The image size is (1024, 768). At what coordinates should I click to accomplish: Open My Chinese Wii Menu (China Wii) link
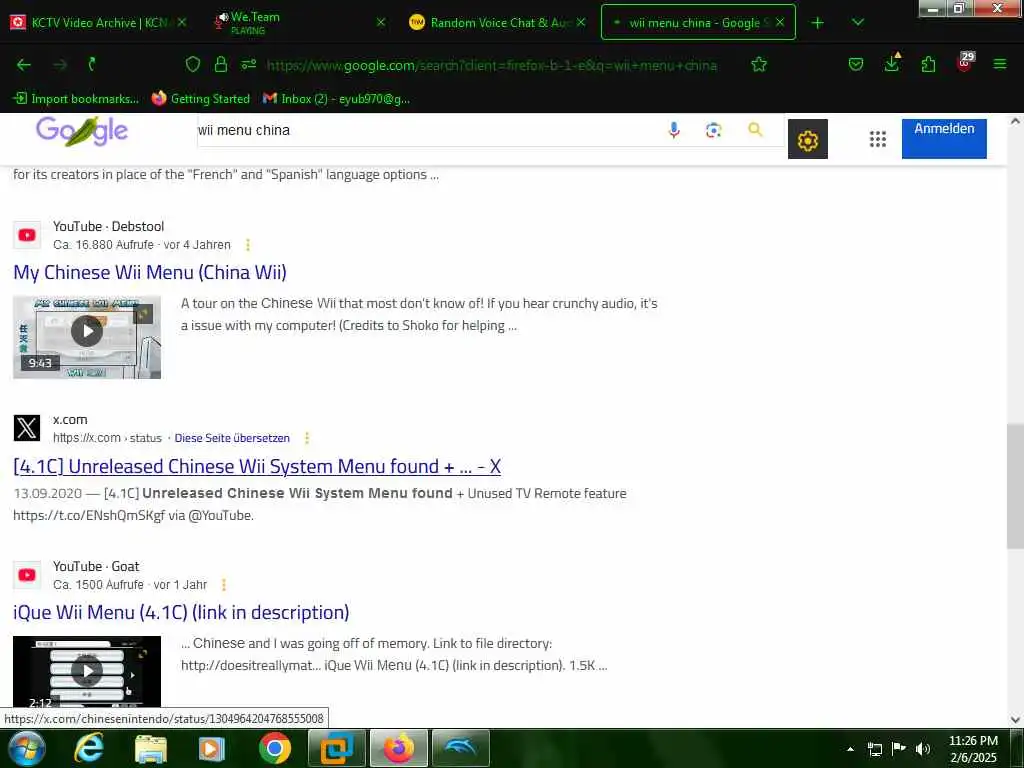tap(150, 272)
